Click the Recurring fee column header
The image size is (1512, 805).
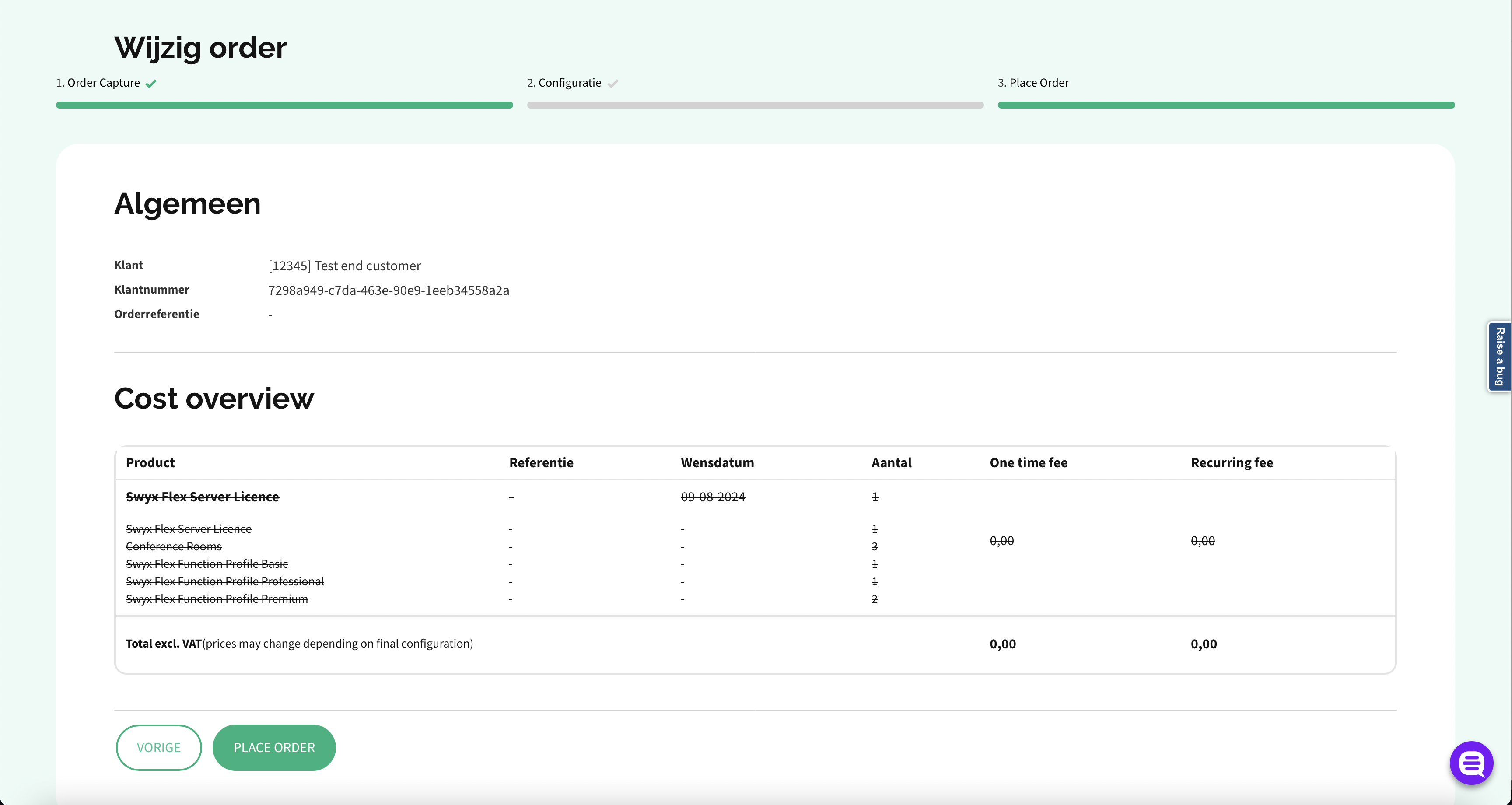tap(1232, 463)
